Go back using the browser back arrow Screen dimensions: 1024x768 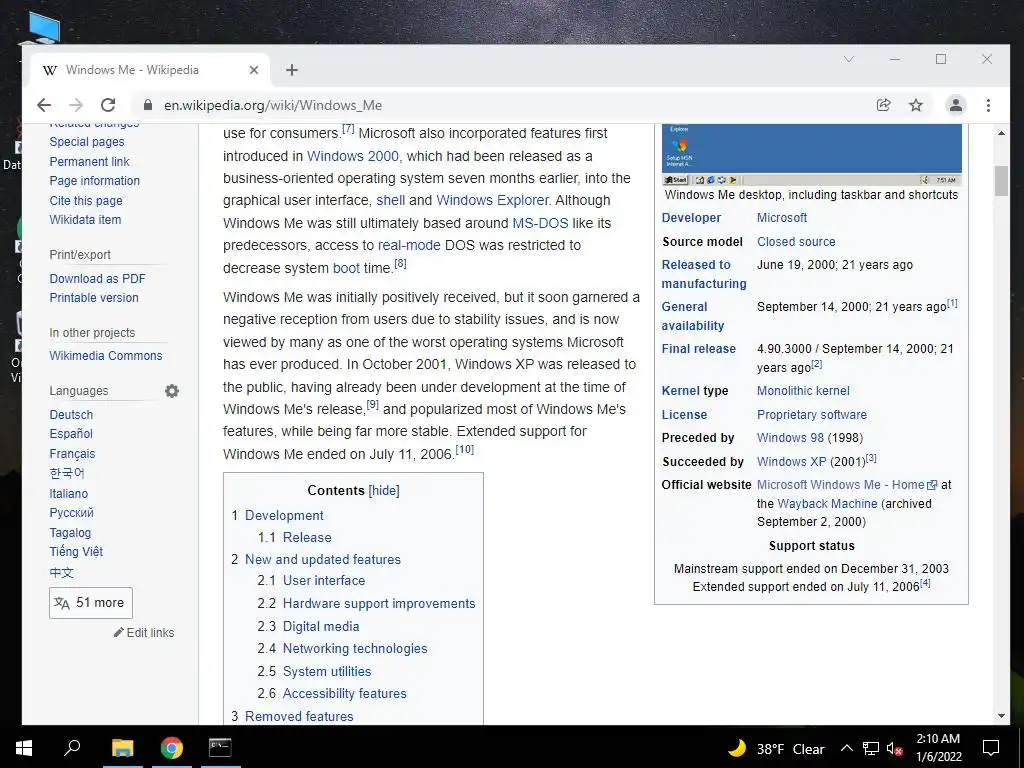pos(44,105)
